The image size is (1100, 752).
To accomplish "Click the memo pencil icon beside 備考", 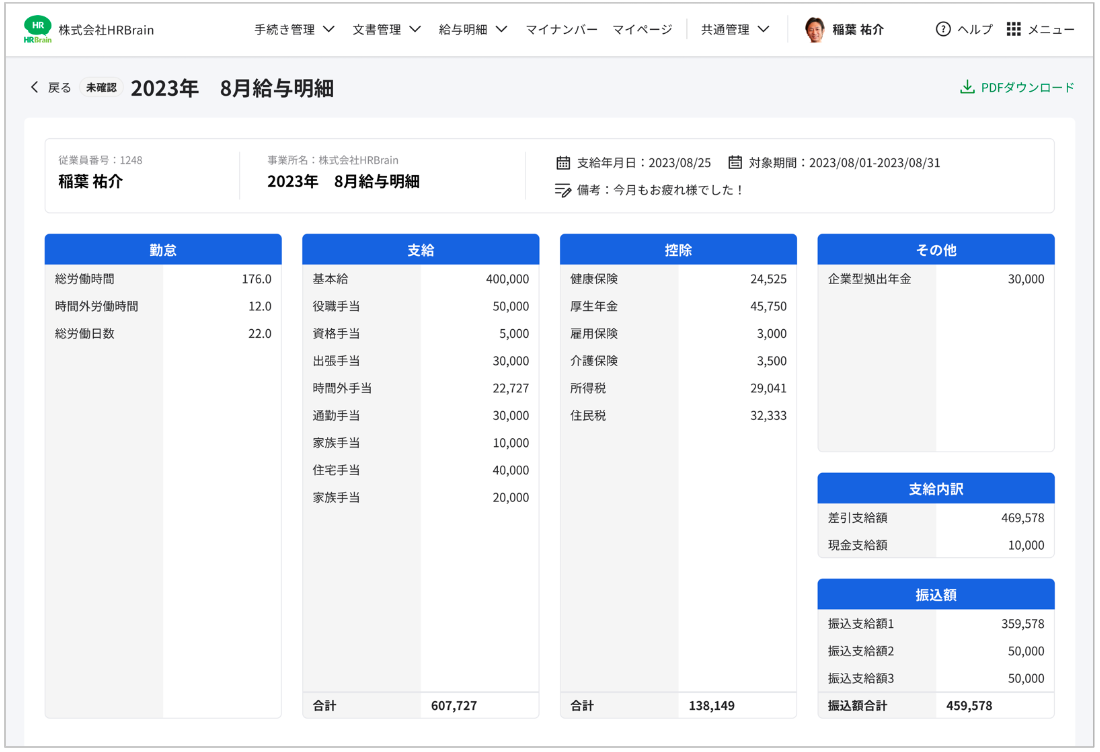I will coord(563,190).
